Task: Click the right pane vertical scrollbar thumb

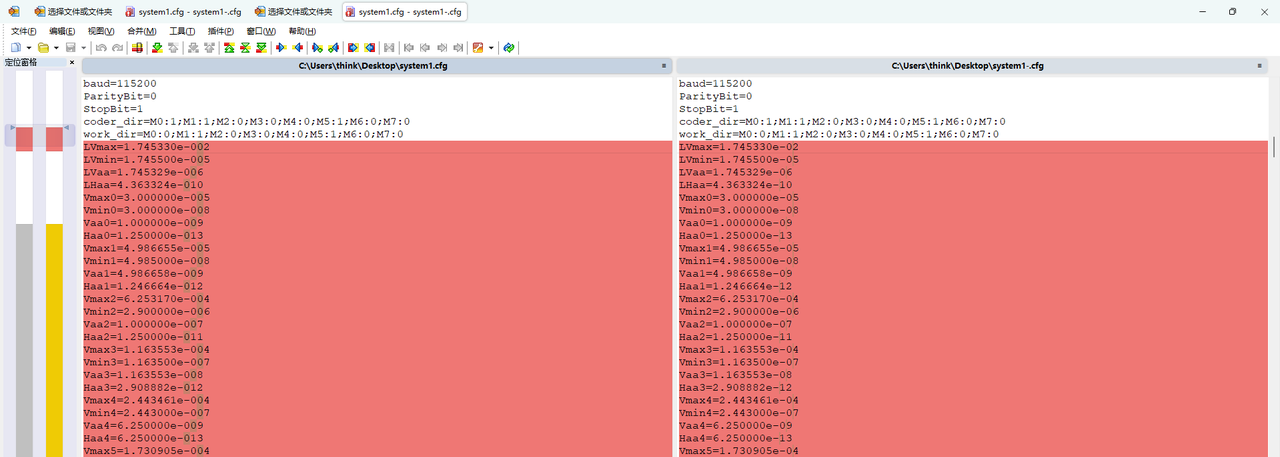Action: 1274,147
